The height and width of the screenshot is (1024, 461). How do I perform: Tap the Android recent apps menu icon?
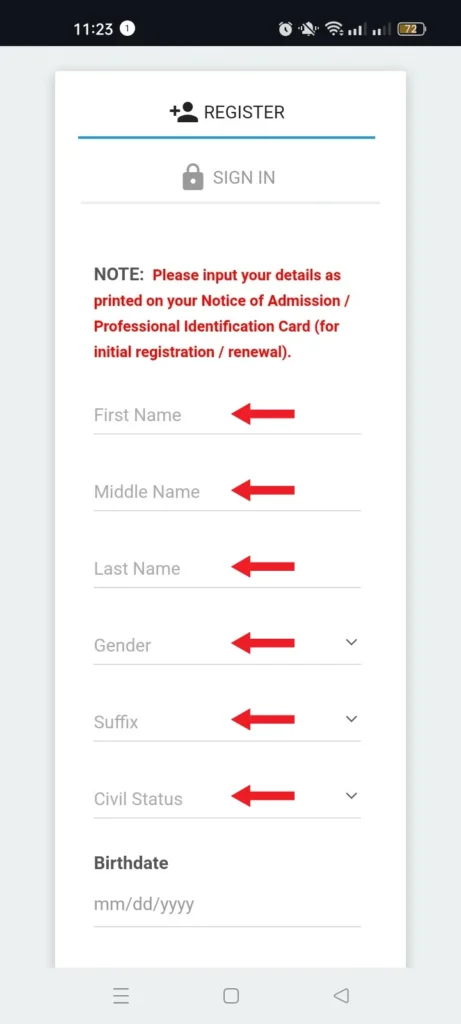(x=121, y=995)
